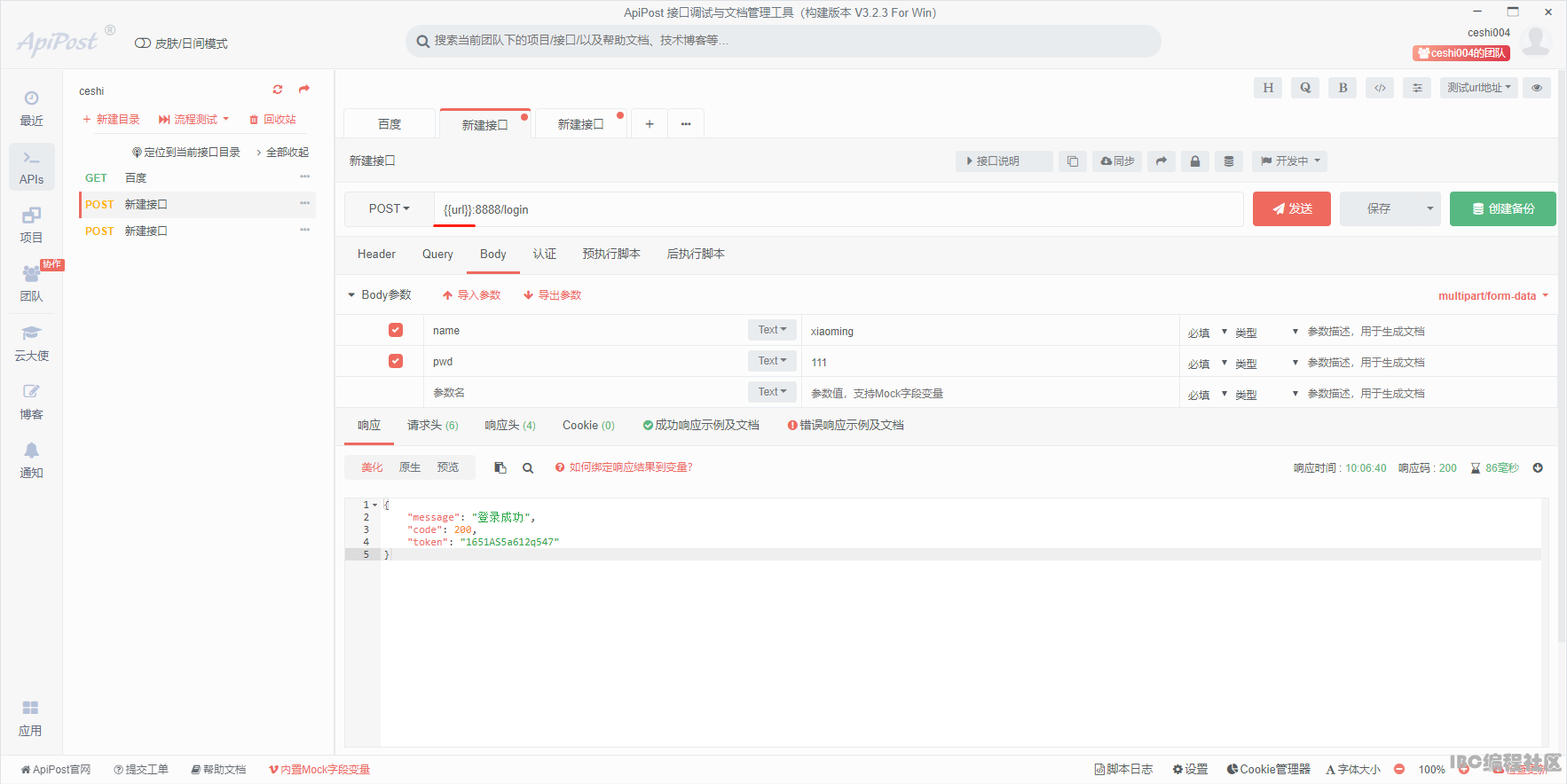This screenshot has height=784, width=1567.
Task: Open the save button dropdown arrow
Action: 1429,209
